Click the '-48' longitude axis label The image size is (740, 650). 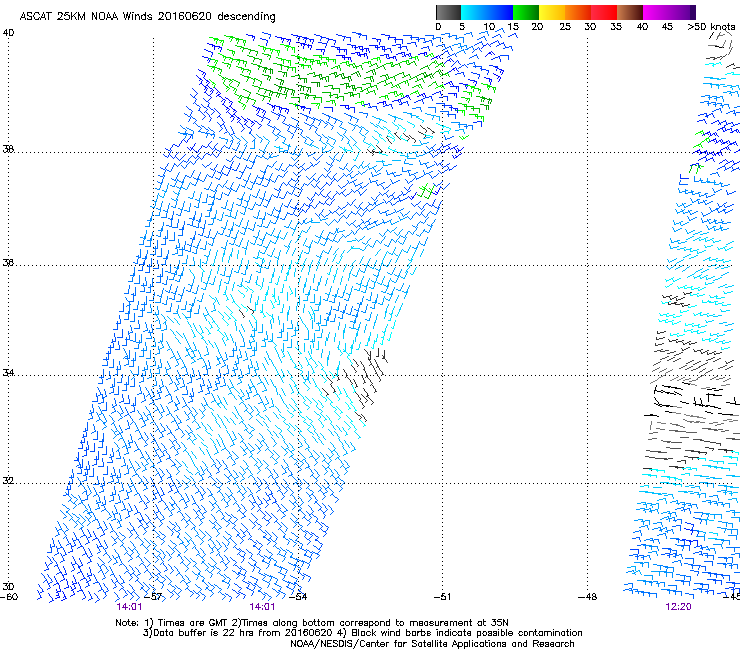click(x=588, y=597)
